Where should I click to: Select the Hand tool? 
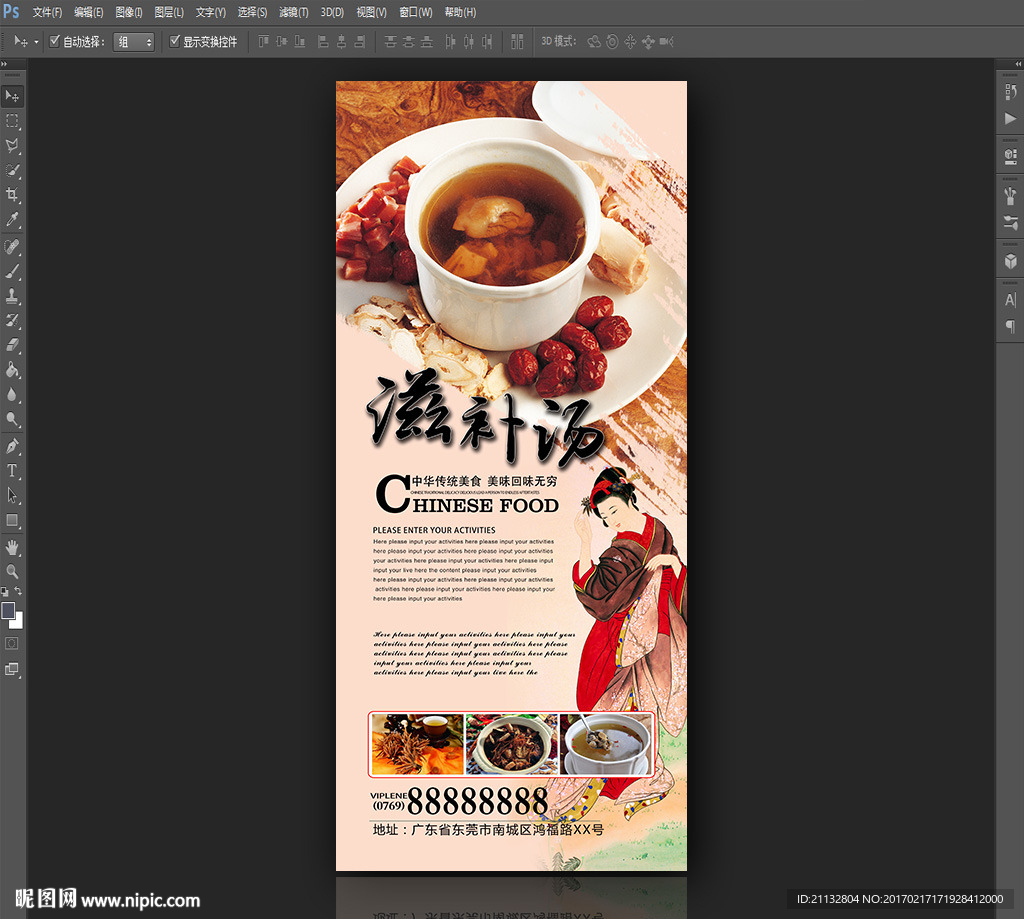point(12,547)
